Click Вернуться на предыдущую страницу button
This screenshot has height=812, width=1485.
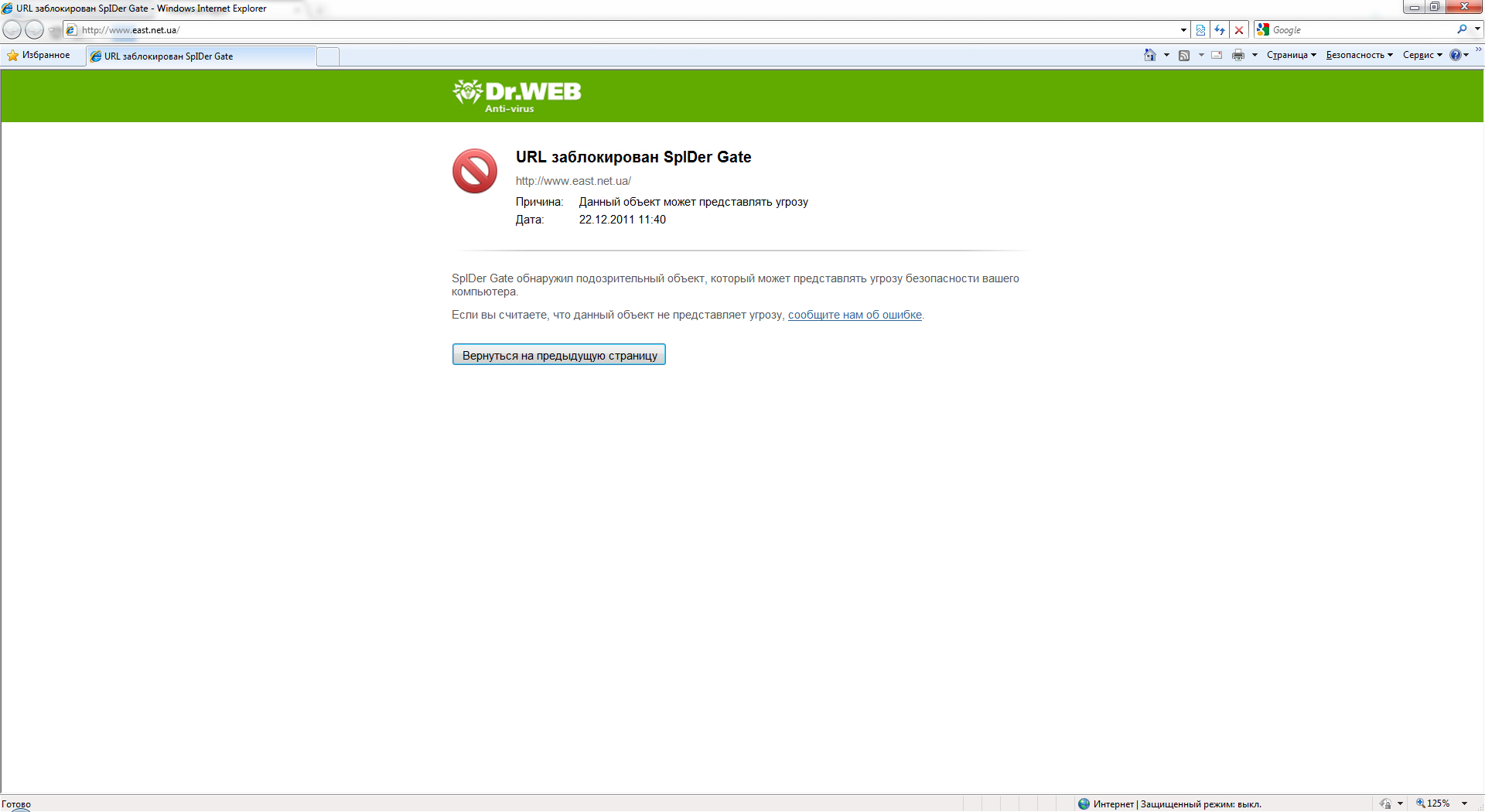click(x=559, y=355)
